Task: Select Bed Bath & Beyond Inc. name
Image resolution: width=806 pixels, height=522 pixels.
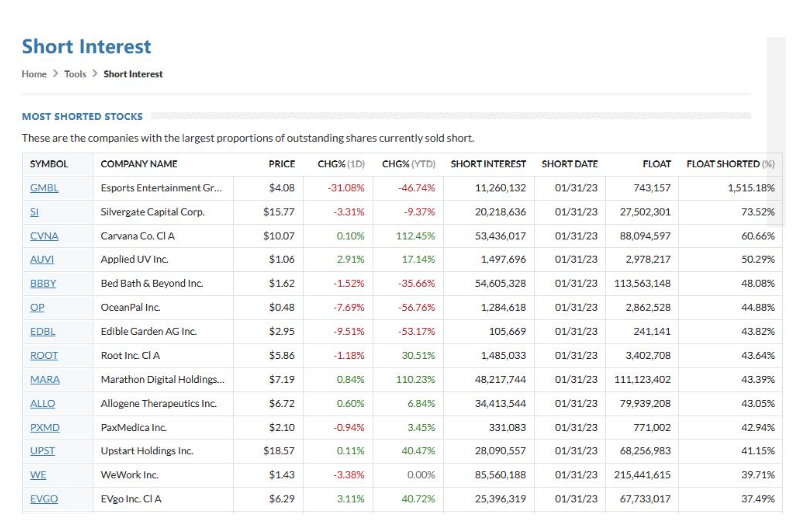Action: [152, 284]
